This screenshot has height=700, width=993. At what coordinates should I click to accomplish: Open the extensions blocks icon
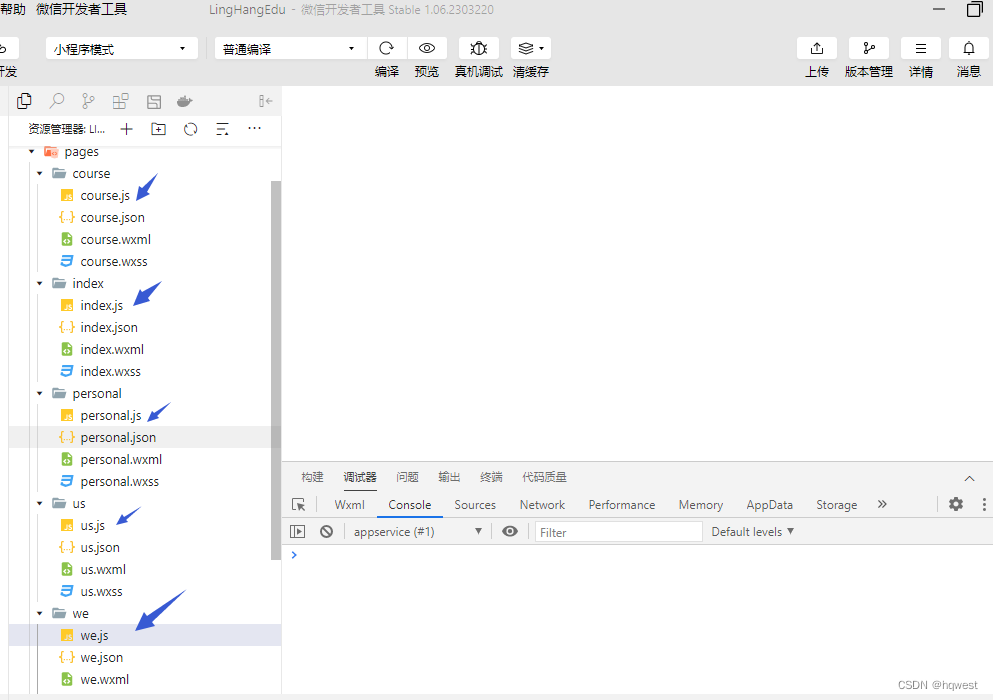point(120,101)
